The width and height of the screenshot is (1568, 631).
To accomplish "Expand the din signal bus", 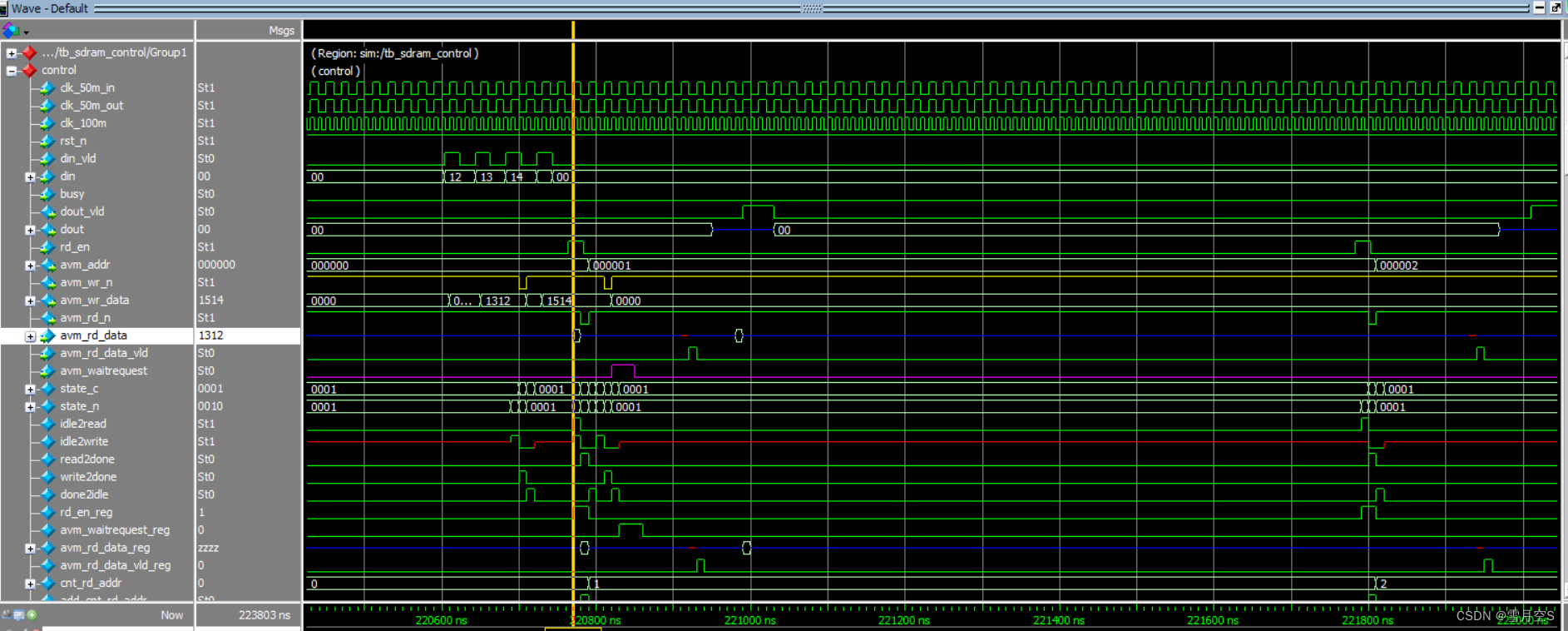I will [x=30, y=177].
